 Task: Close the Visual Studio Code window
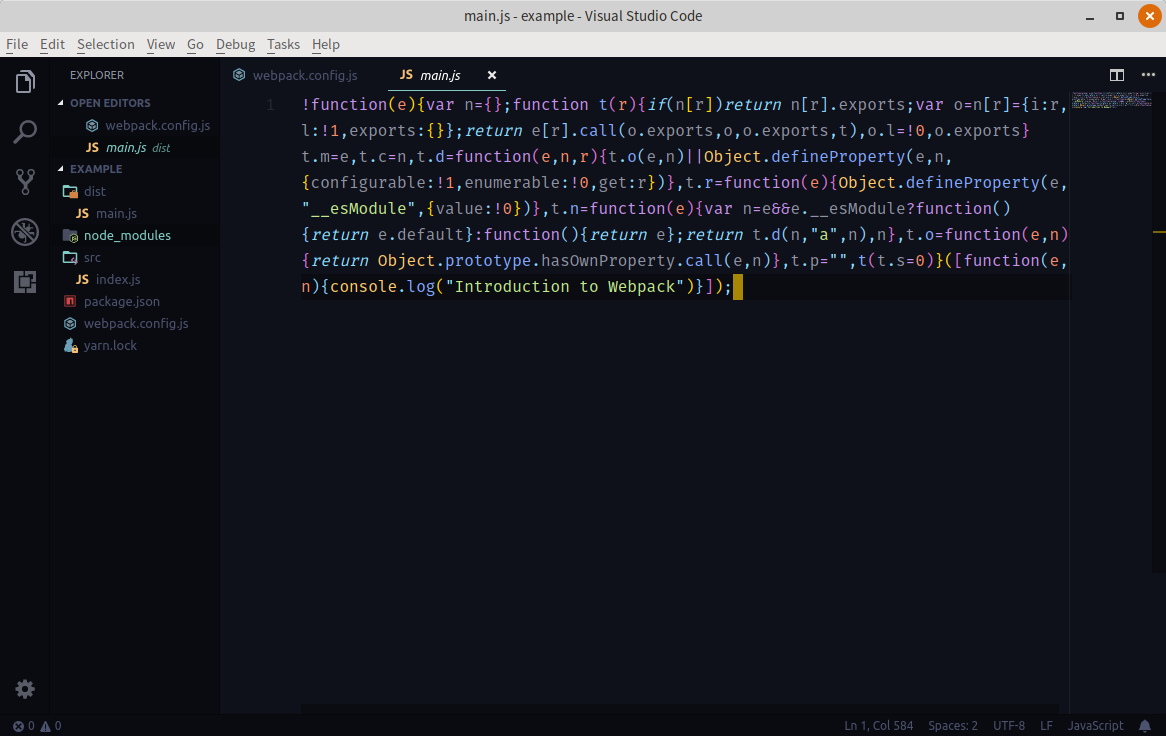point(1150,16)
